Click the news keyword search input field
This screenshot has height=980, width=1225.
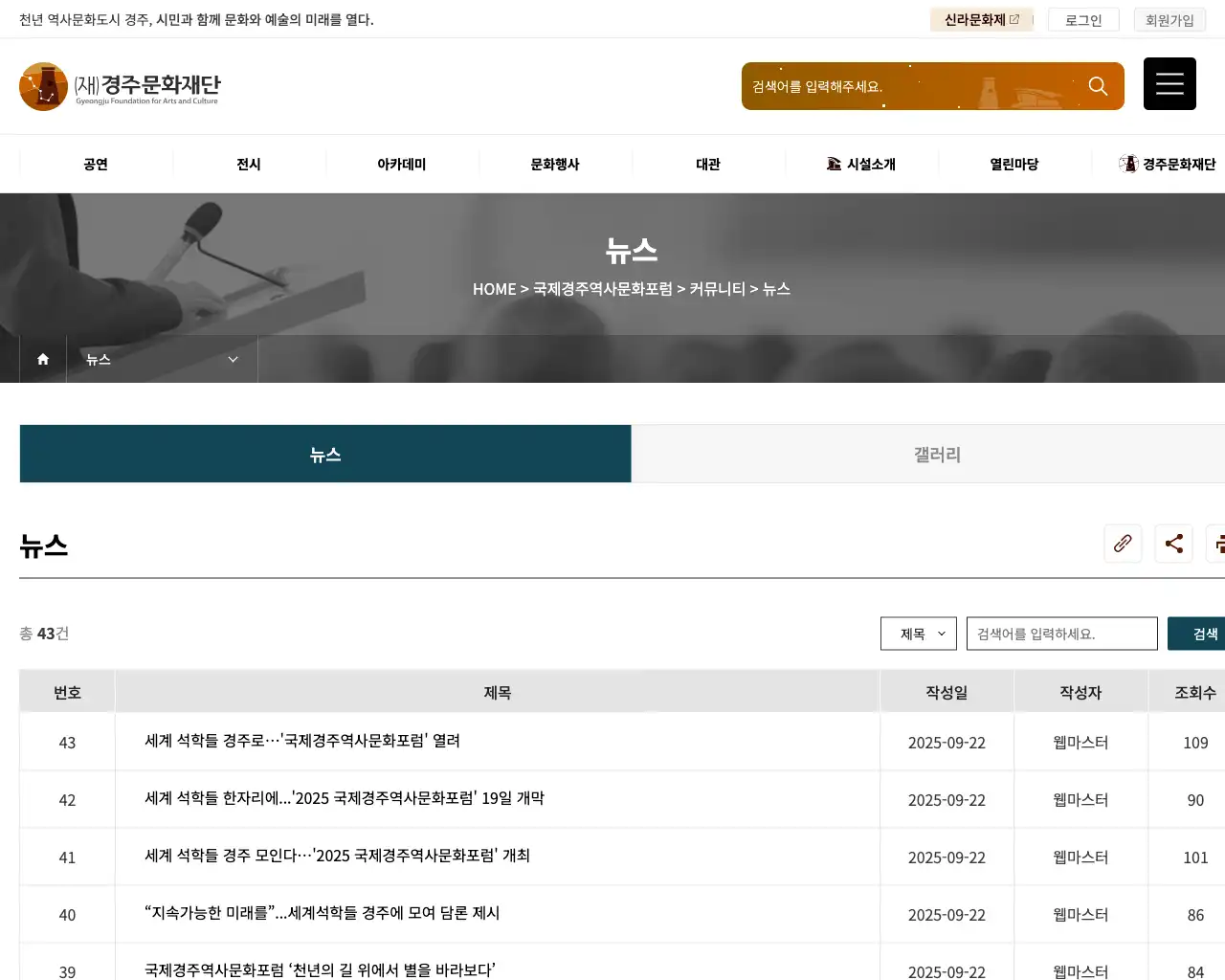[1061, 633]
